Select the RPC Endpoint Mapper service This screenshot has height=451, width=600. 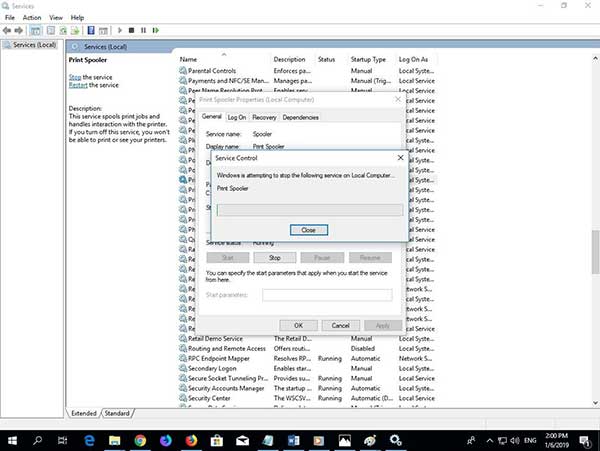click(x=307, y=358)
